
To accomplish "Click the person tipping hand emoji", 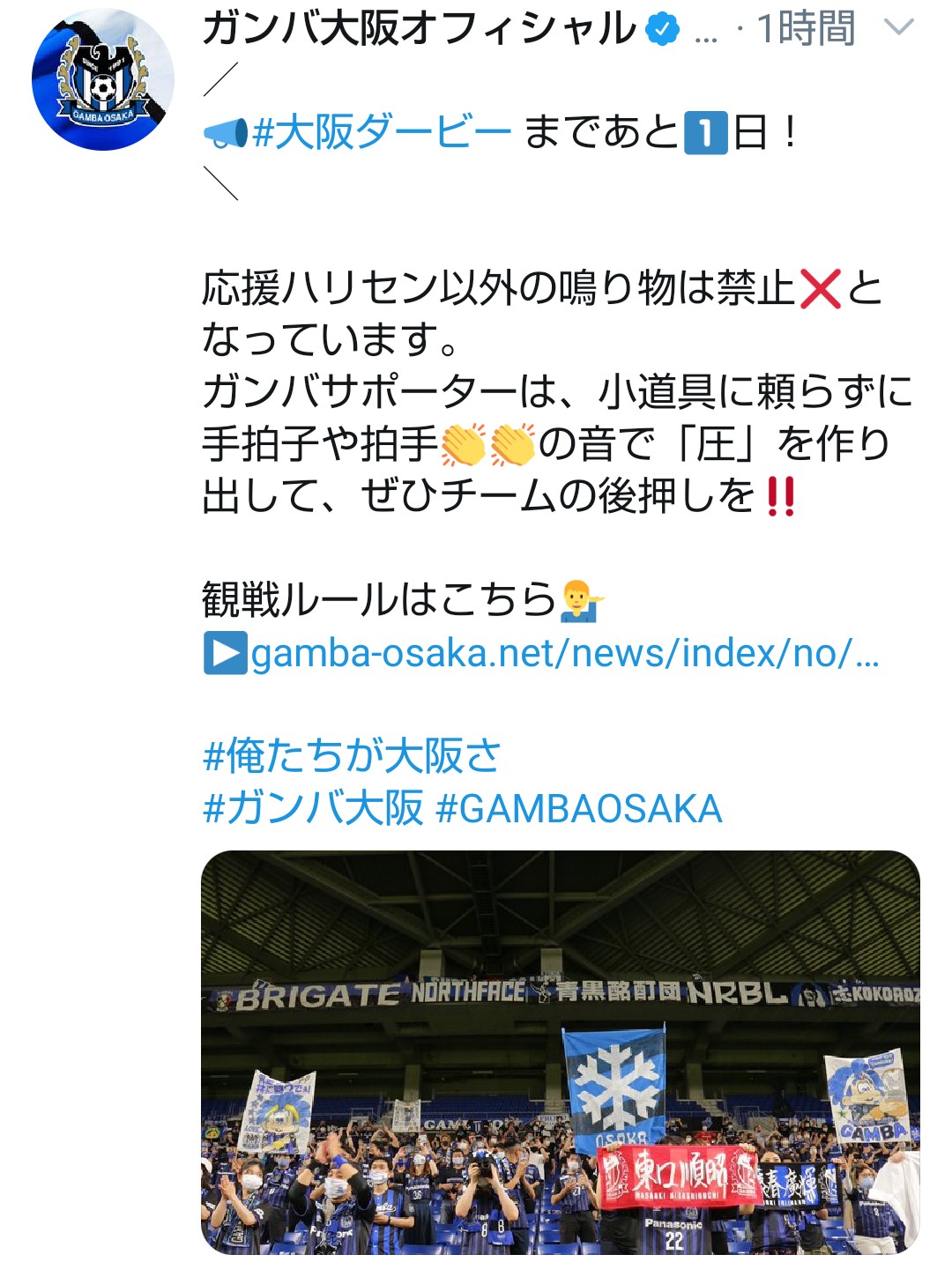I will click(x=584, y=601).
